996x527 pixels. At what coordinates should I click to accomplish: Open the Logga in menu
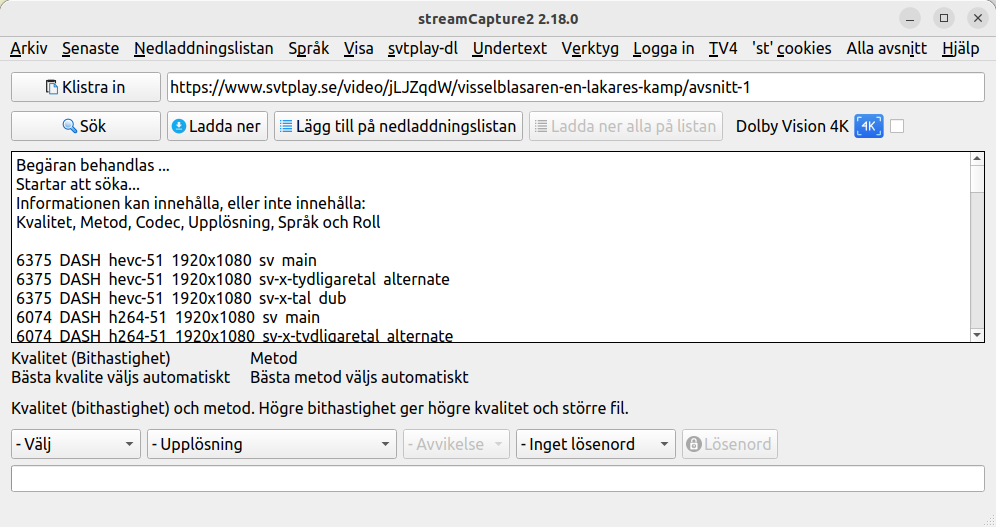pos(663,48)
